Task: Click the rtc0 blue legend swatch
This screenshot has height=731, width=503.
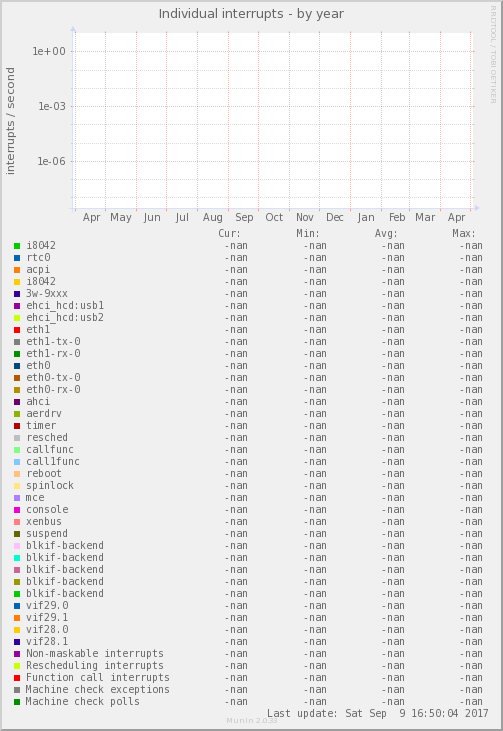Action: pyautogui.click(x=17, y=258)
